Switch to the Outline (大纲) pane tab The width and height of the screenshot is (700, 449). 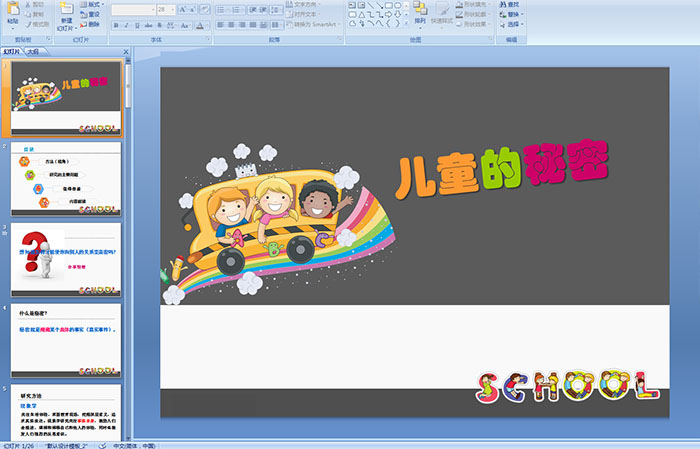pos(33,52)
